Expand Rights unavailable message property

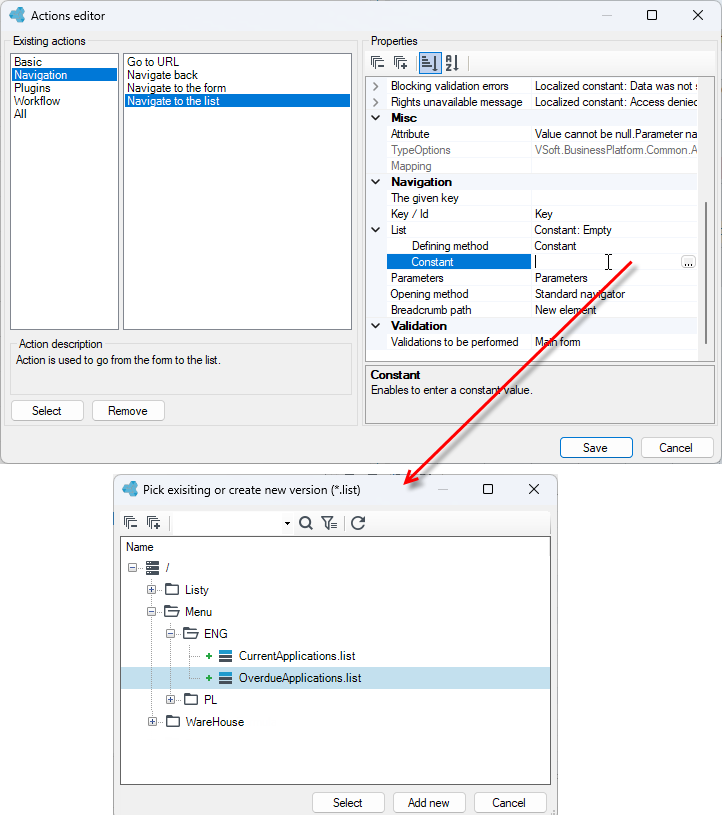tap(376, 102)
